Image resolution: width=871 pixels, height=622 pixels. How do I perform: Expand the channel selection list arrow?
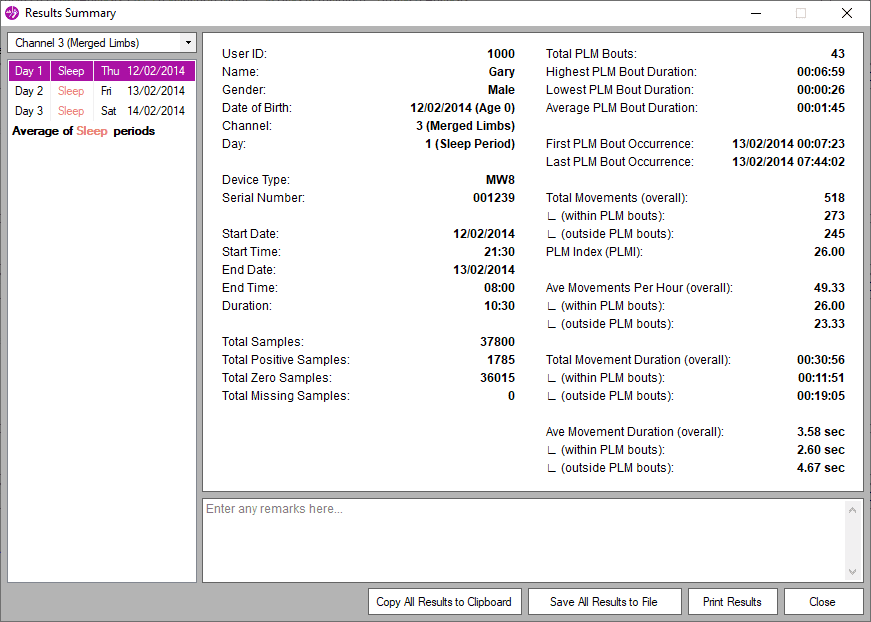pyautogui.click(x=187, y=42)
